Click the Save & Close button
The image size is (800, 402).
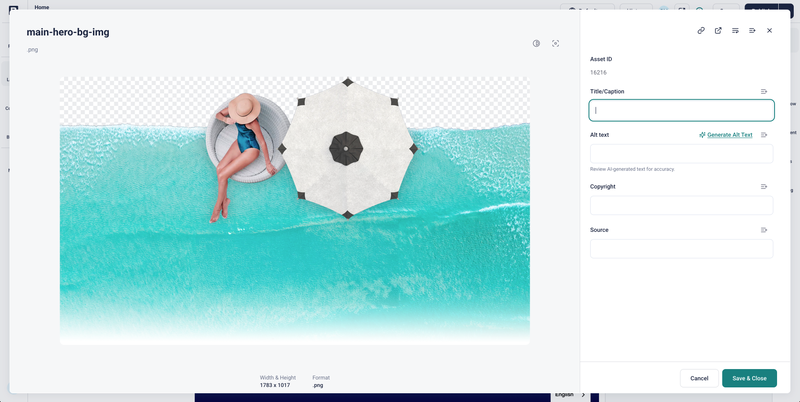[749, 378]
